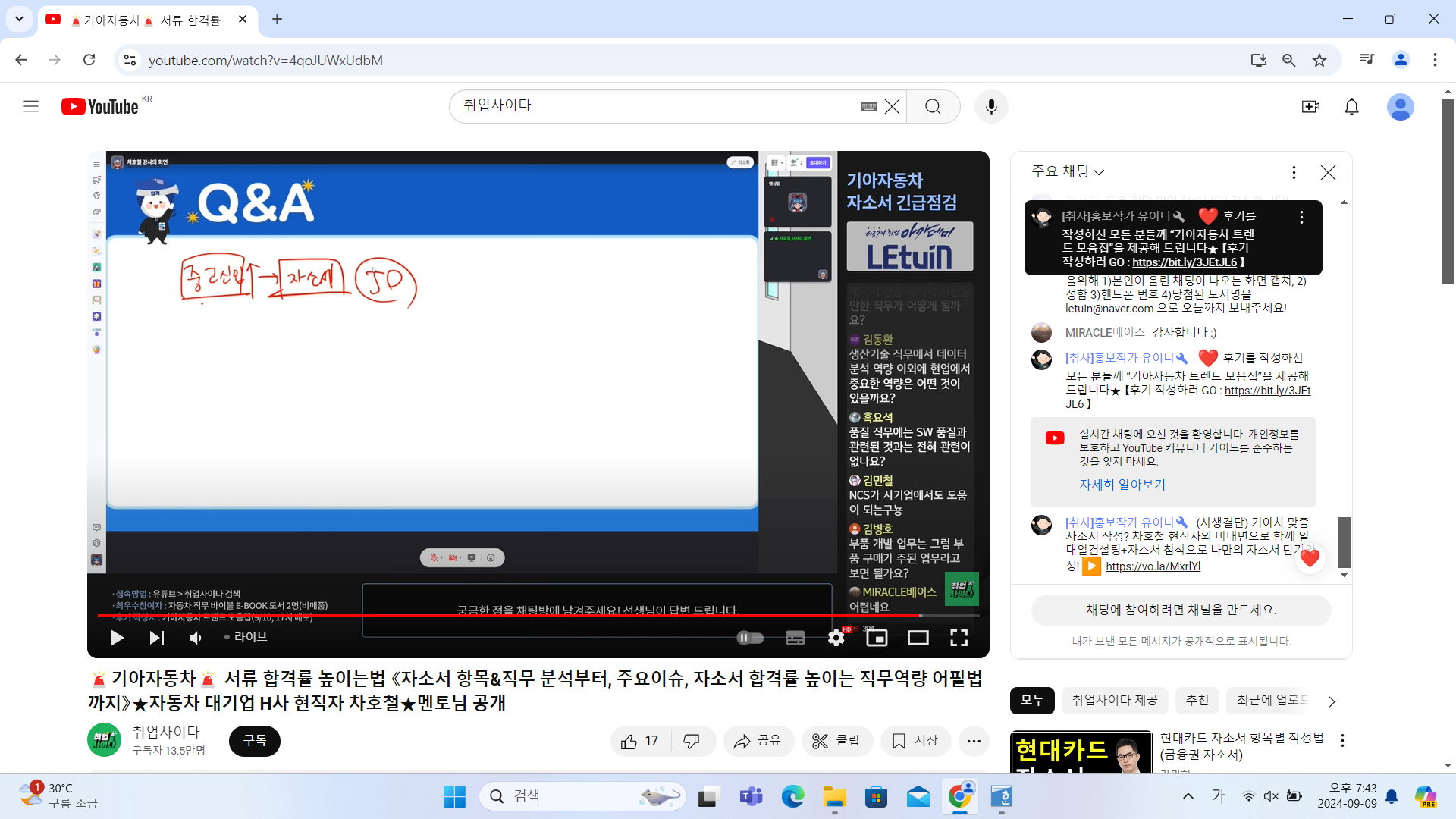Clear the search box text
Screen dimensions: 1456x819
[893, 107]
